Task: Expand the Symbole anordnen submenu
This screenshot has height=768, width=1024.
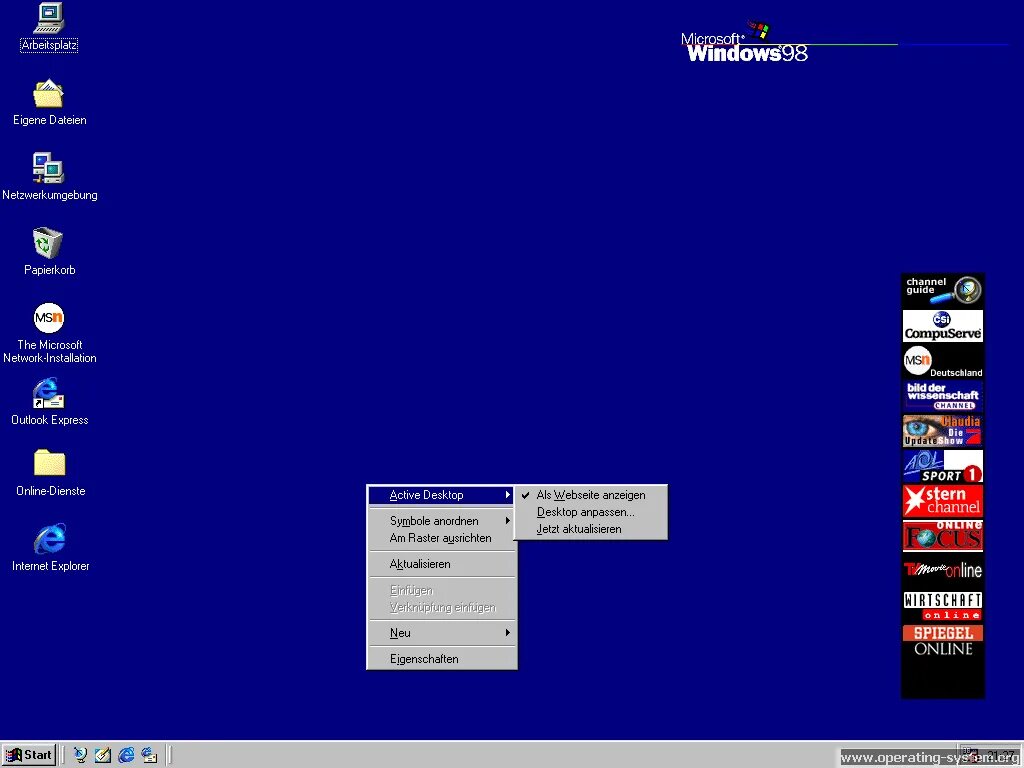Action: pyautogui.click(x=441, y=520)
